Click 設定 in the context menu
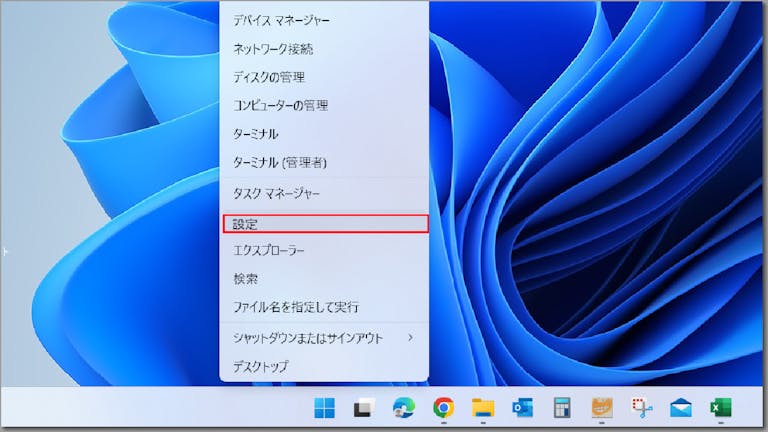 point(325,224)
